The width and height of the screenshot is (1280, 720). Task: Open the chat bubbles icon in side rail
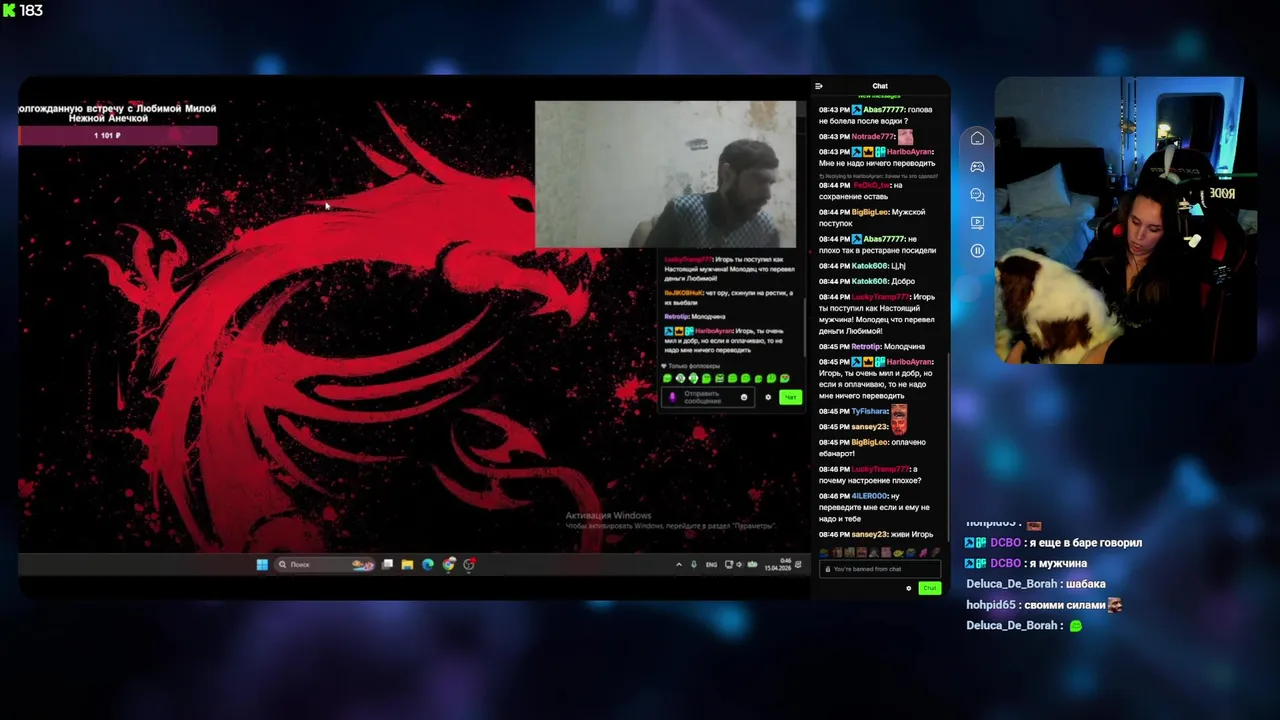pyautogui.click(x=977, y=194)
